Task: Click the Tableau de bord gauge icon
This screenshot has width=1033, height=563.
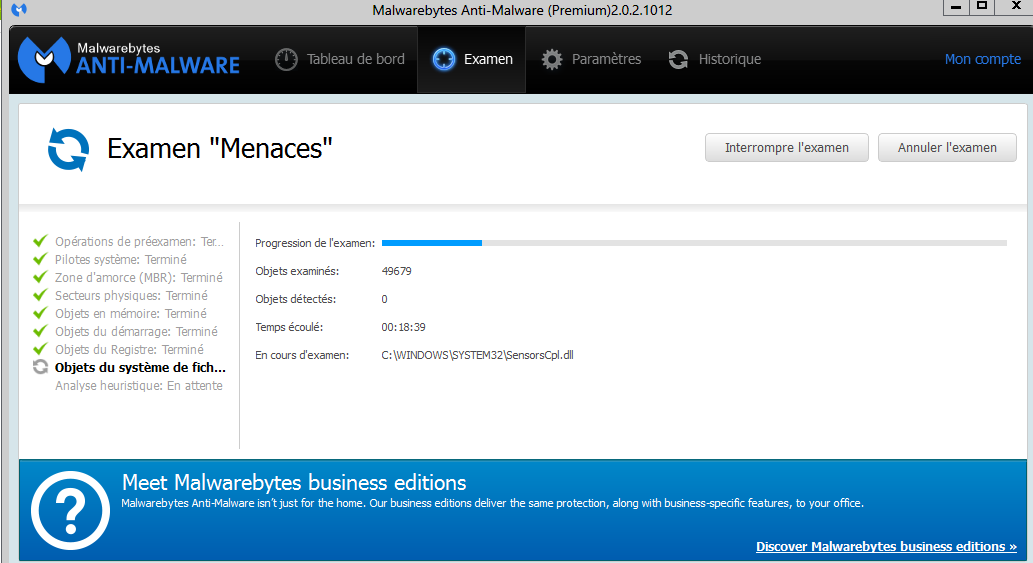Action: [x=286, y=59]
